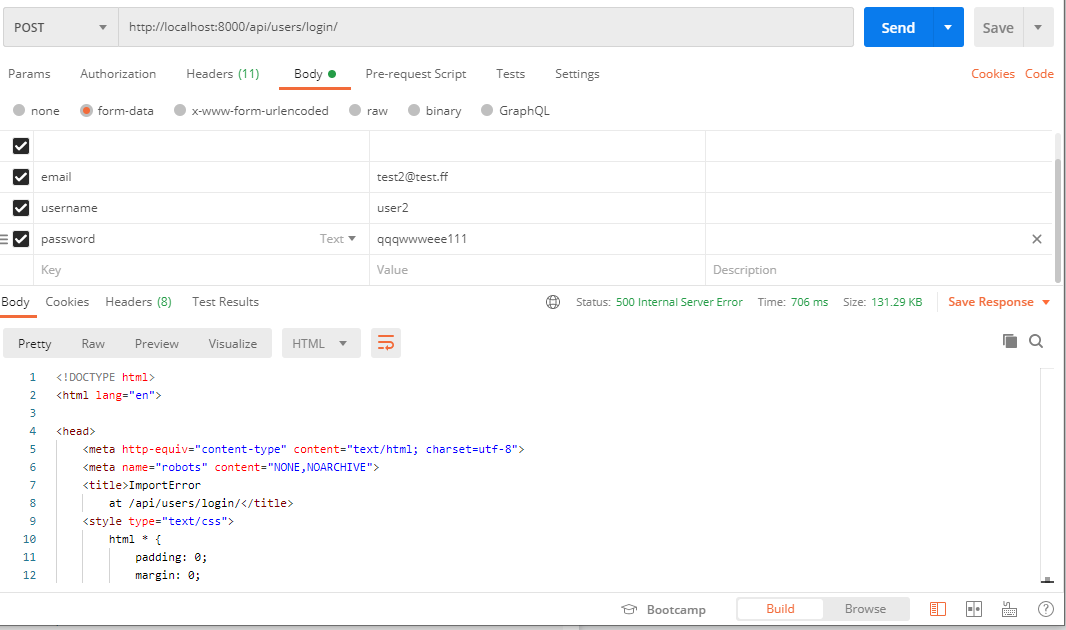This screenshot has height=630, width=1066.
Task: Open Bootcamp from the bottom bar
Action: pos(664,610)
